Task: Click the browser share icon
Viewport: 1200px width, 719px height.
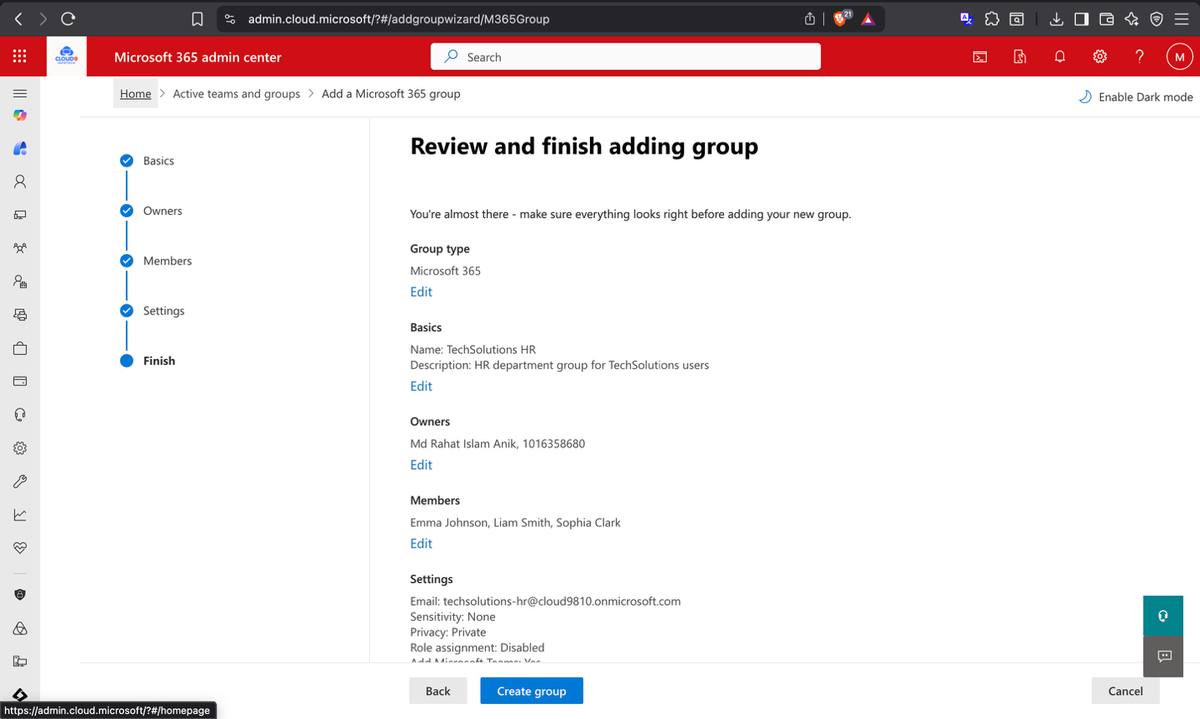Action: (810, 18)
